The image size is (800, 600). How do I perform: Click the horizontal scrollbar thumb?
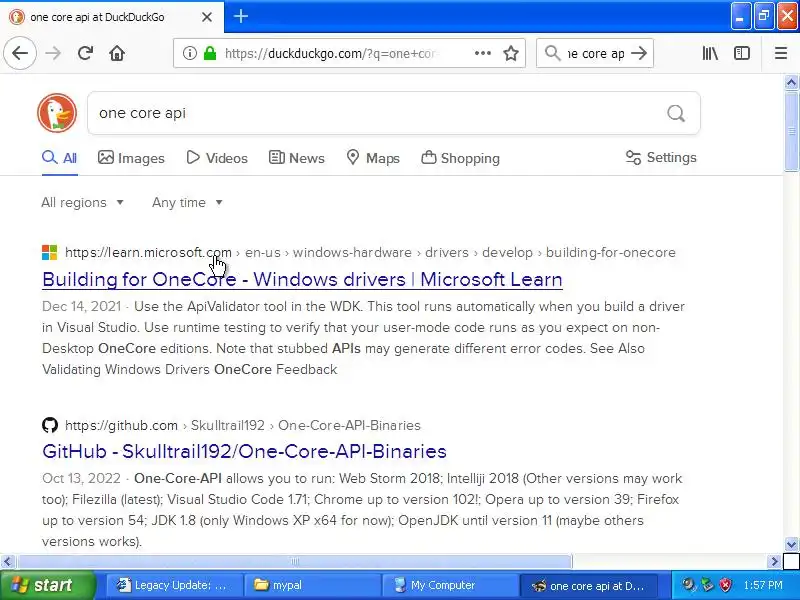tap(295, 562)
